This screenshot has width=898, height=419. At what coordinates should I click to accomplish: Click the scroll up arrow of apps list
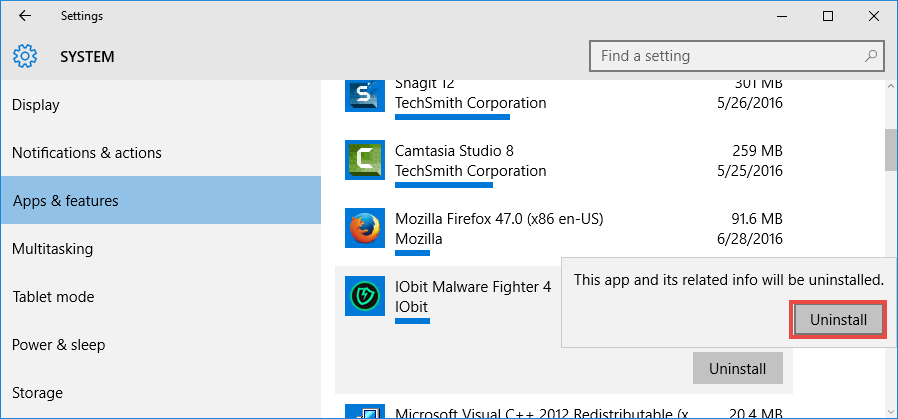[x=891, y=86]
